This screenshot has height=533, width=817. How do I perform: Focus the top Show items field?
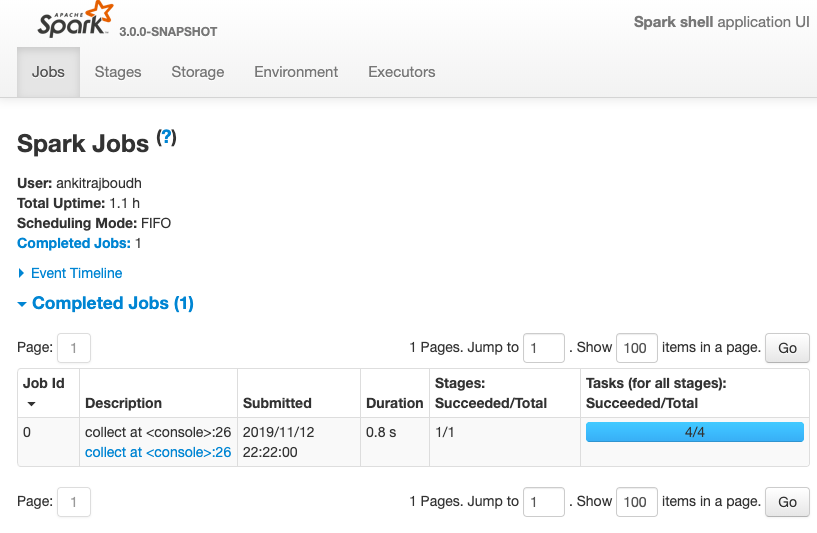point(637,348)
